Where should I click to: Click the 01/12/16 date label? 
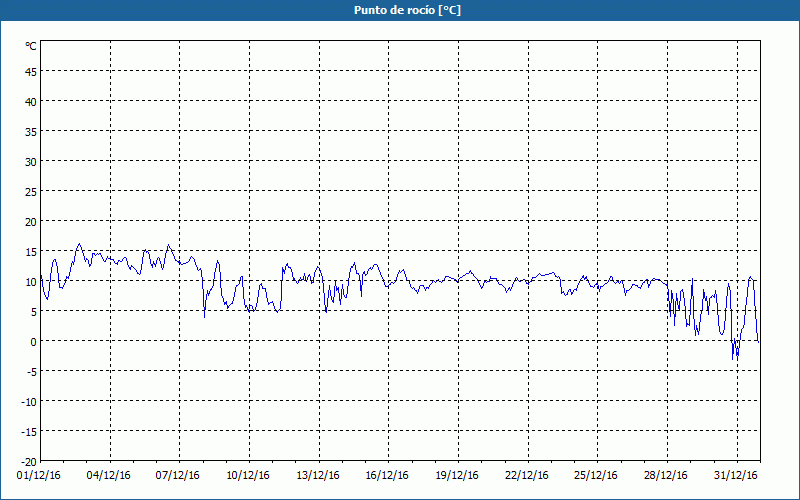pos(39,476)
